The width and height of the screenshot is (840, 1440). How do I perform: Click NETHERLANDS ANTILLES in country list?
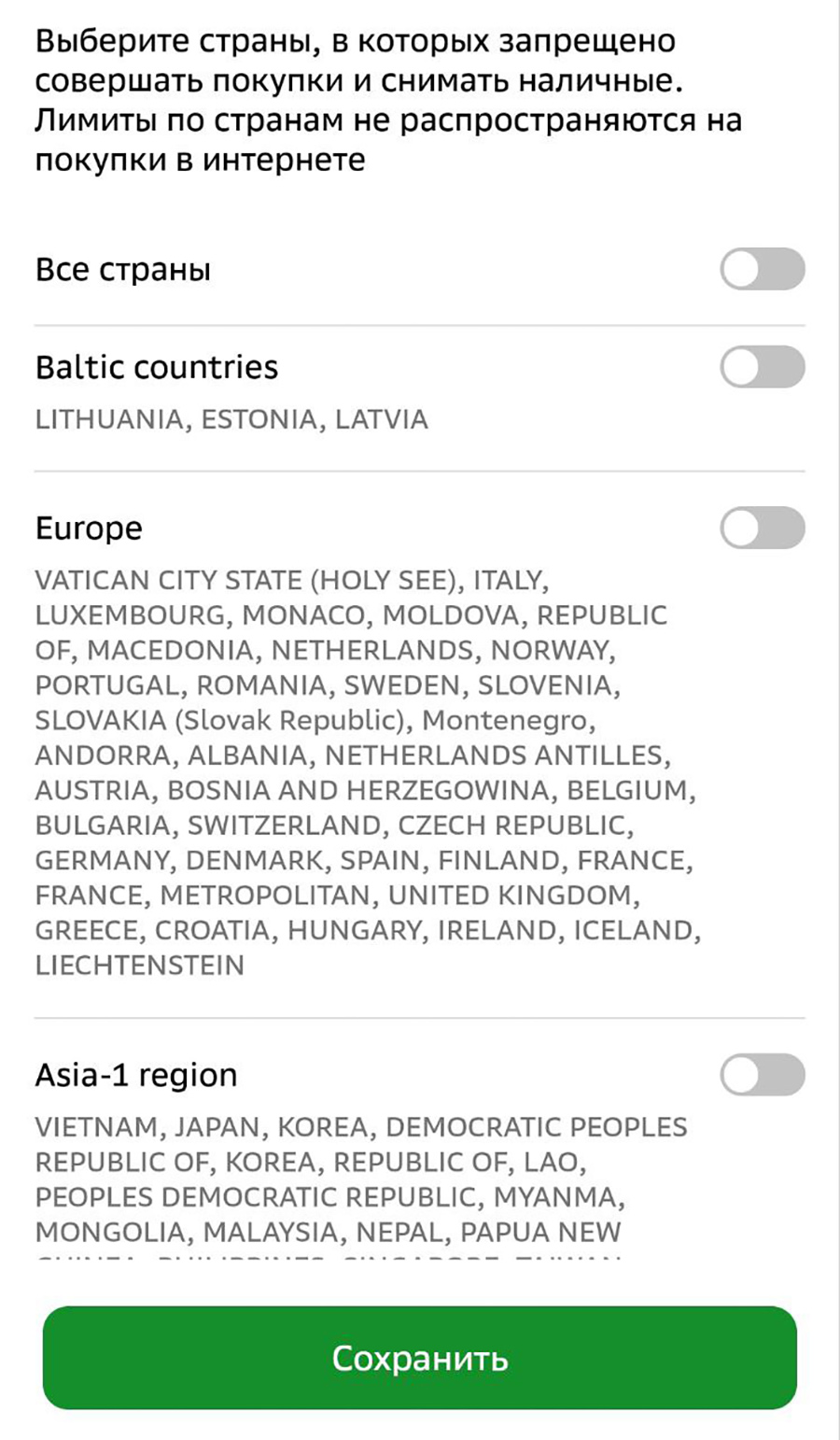click(x=493, y=755)
